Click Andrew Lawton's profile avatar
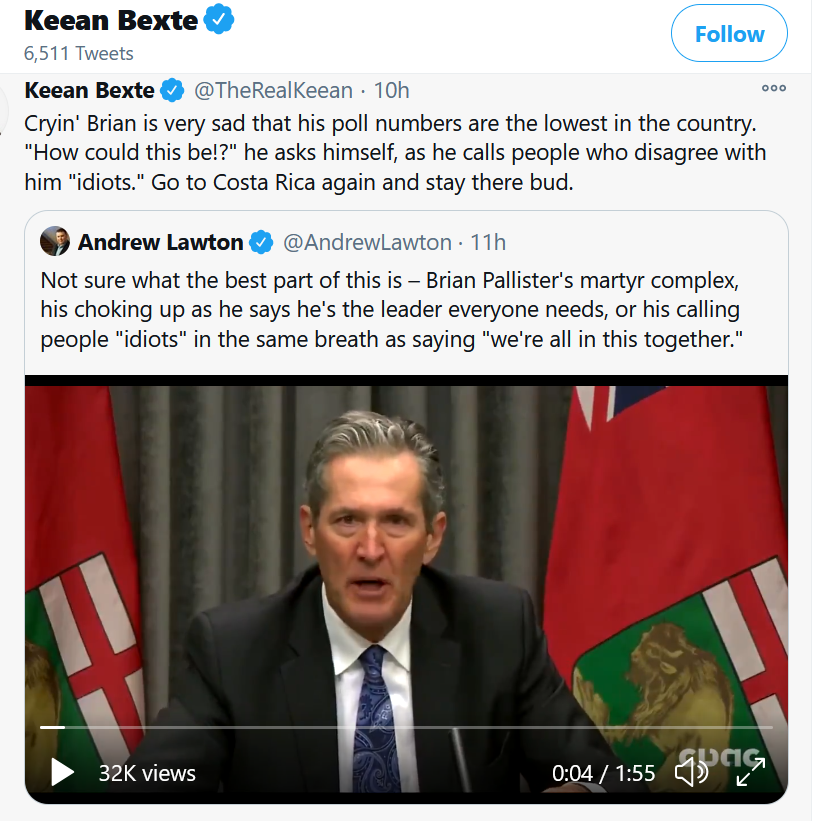The width and height of the screenshot is (820, 821). tap(55, 242)
